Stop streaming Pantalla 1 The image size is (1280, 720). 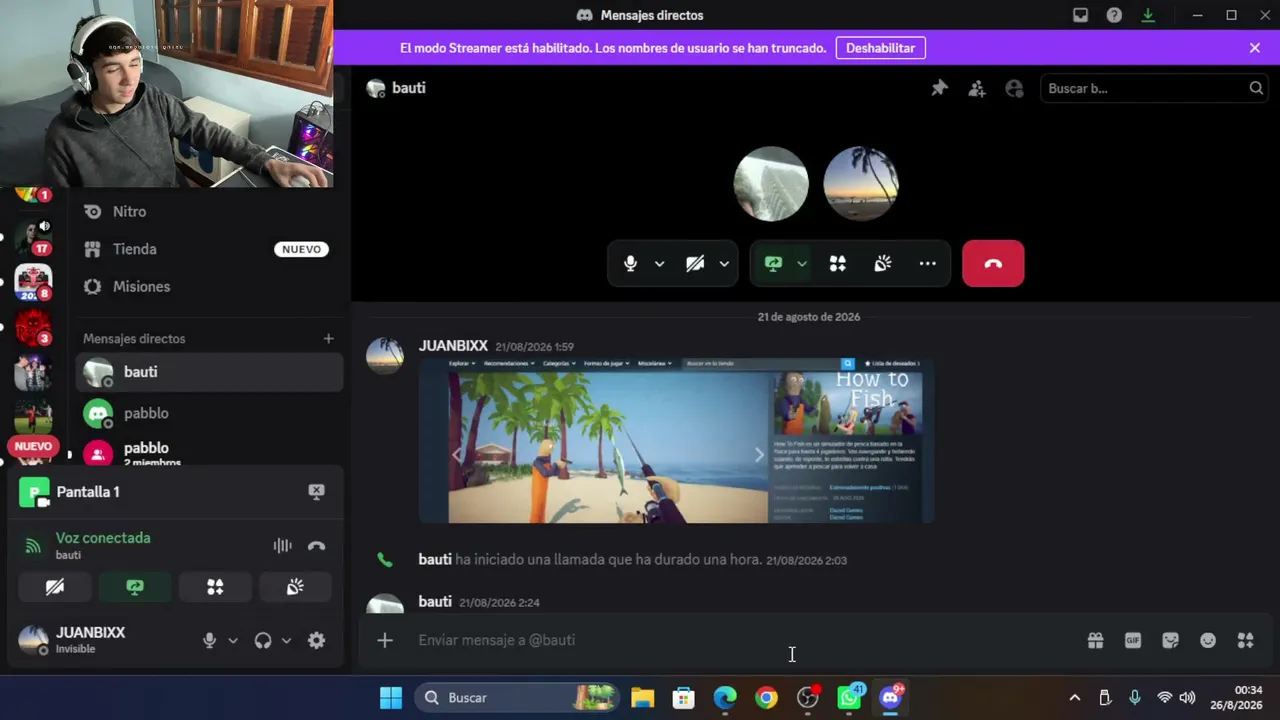(316, 491)
